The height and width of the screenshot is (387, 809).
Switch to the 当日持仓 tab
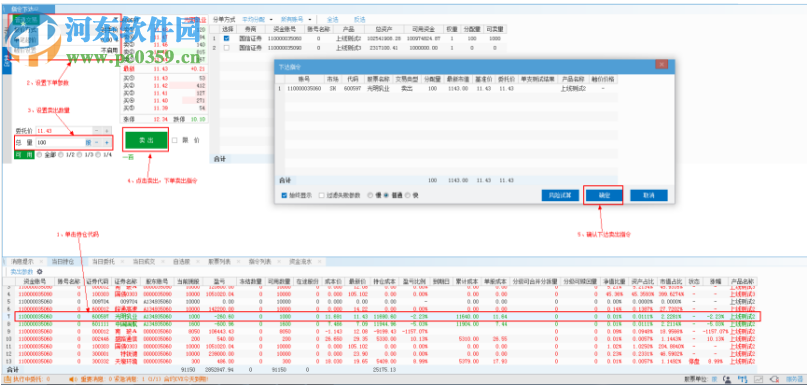coord(63,262)
